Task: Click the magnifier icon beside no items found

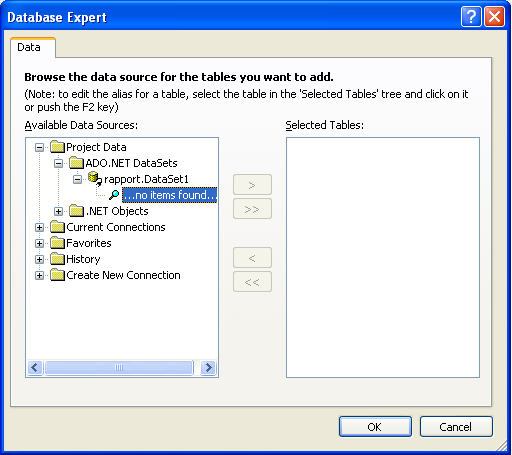Action: coord(114,195)
